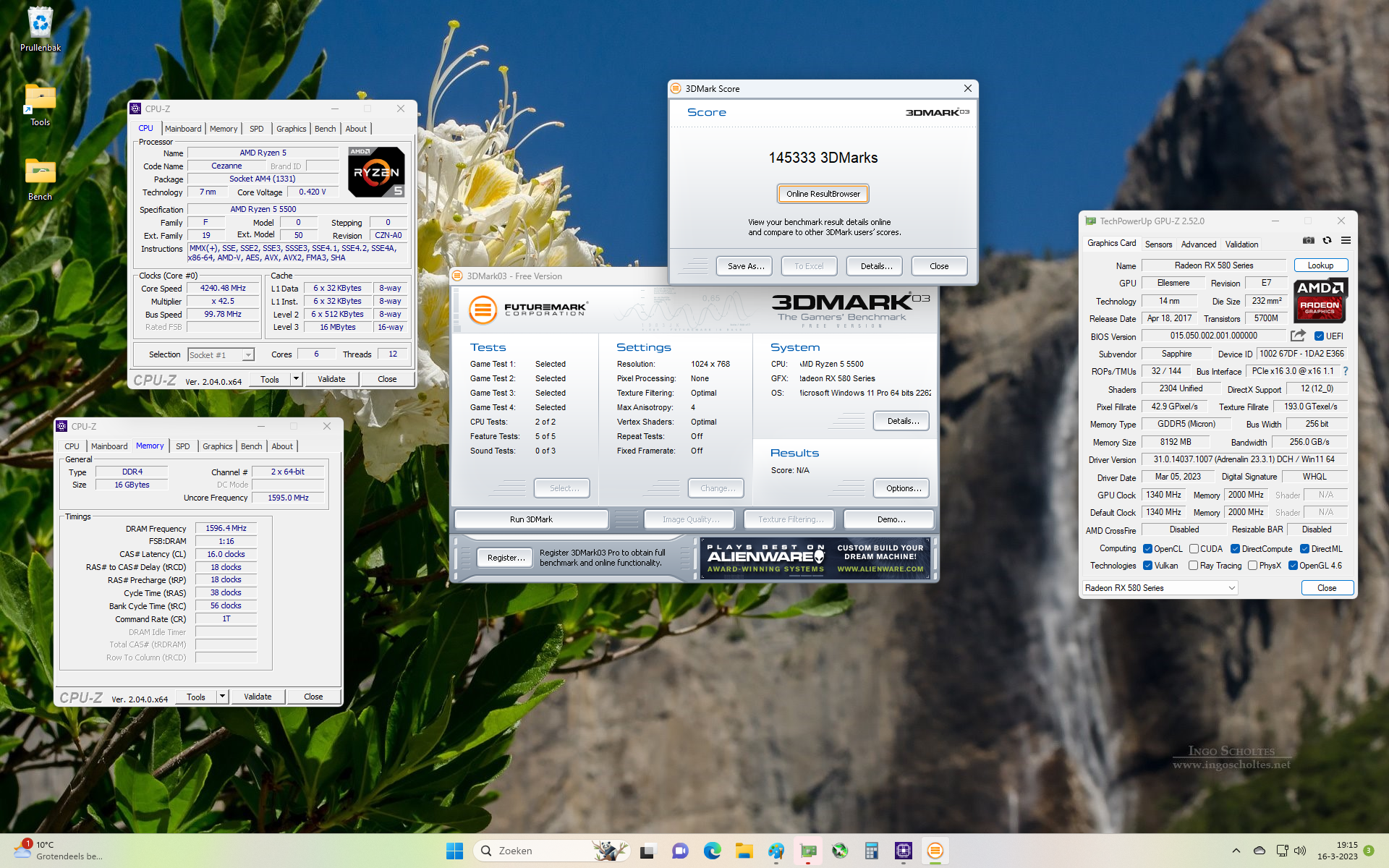Click the Ryzen 5 logo in CPU-Z
1389x868 pixels.
[x=376, y=172]
